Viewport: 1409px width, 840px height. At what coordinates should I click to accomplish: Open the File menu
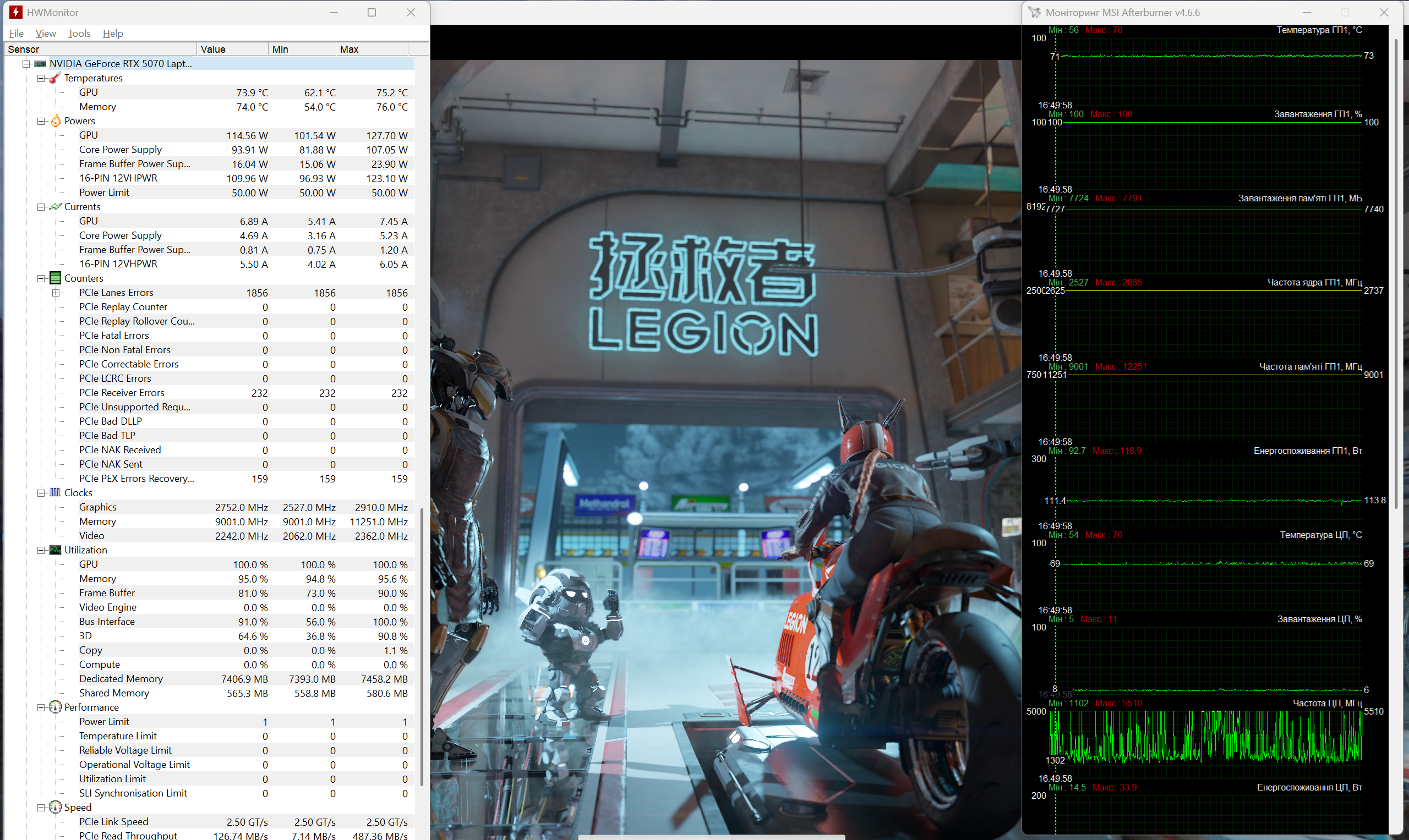pyautogui.click(x=17, y=34)
